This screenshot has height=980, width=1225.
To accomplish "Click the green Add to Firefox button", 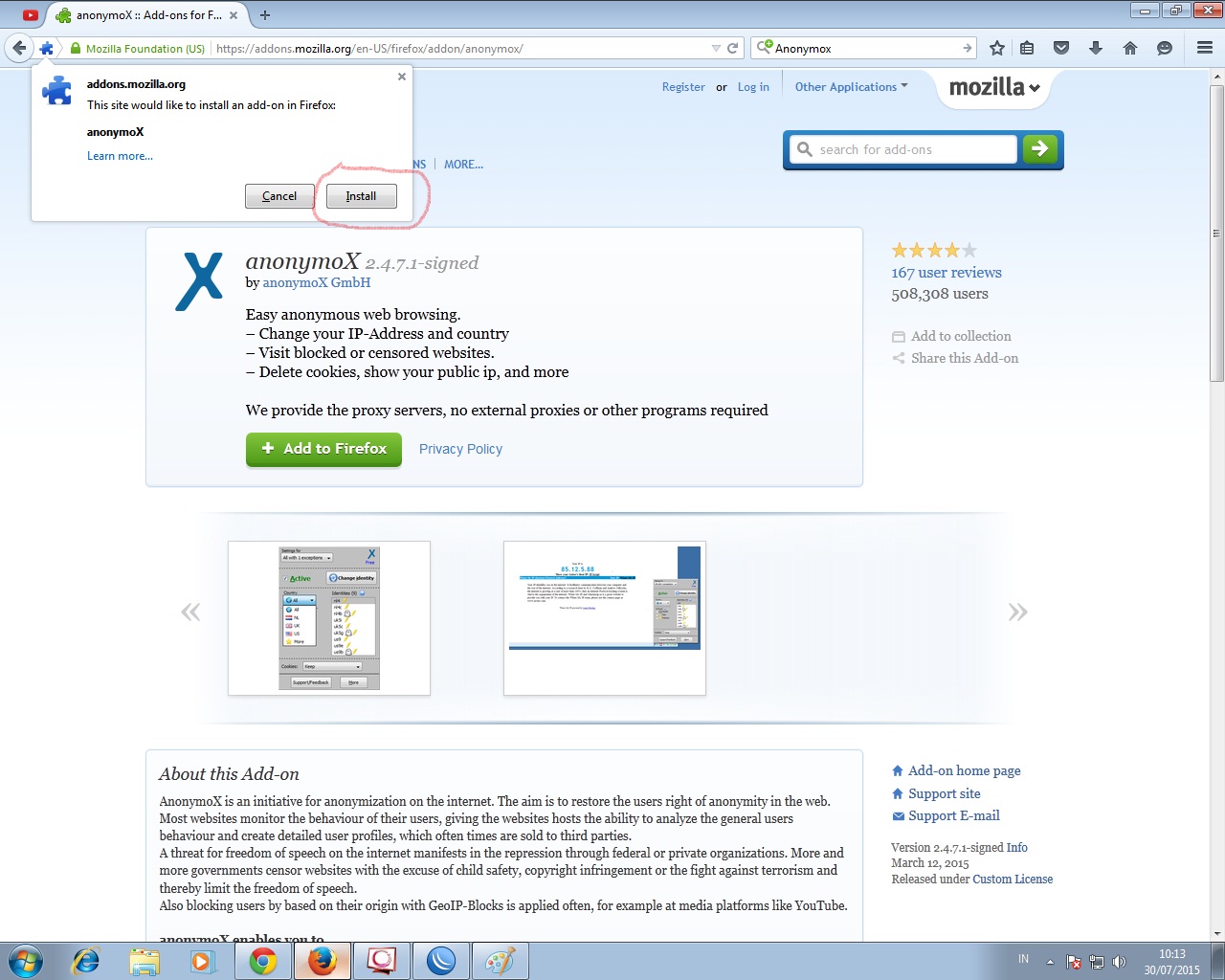I will coord(323,449).
